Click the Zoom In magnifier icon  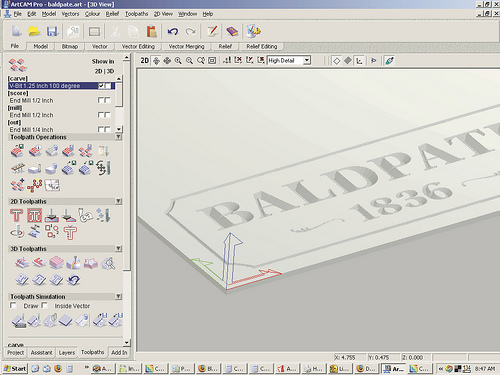click(x=178, y=61)
